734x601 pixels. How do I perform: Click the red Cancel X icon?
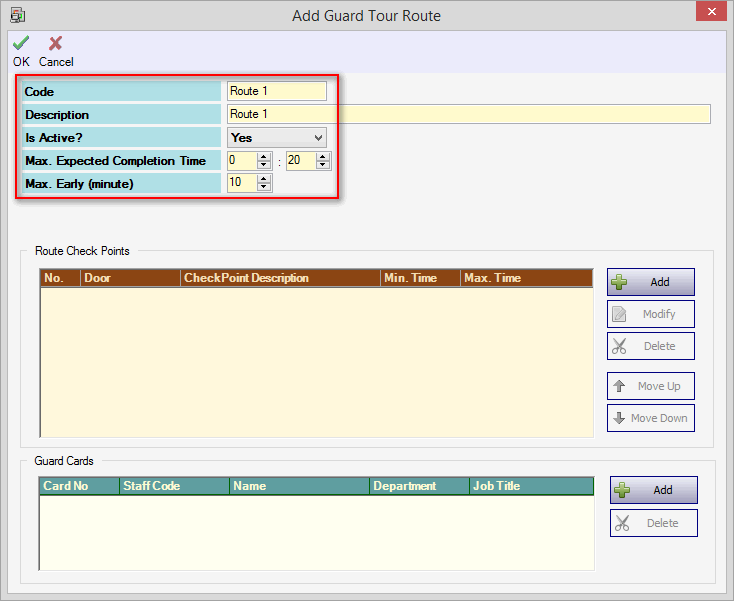pos(56,43)
